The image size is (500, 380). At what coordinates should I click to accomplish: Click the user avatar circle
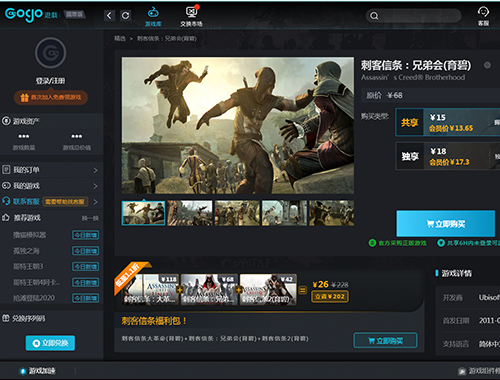(x=51, y=53)
